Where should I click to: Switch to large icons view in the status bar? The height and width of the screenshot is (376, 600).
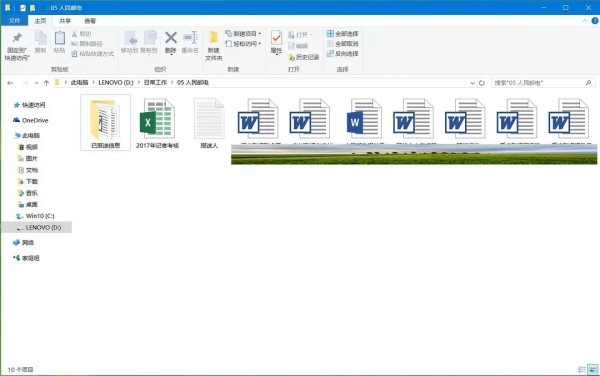point(593,369)
